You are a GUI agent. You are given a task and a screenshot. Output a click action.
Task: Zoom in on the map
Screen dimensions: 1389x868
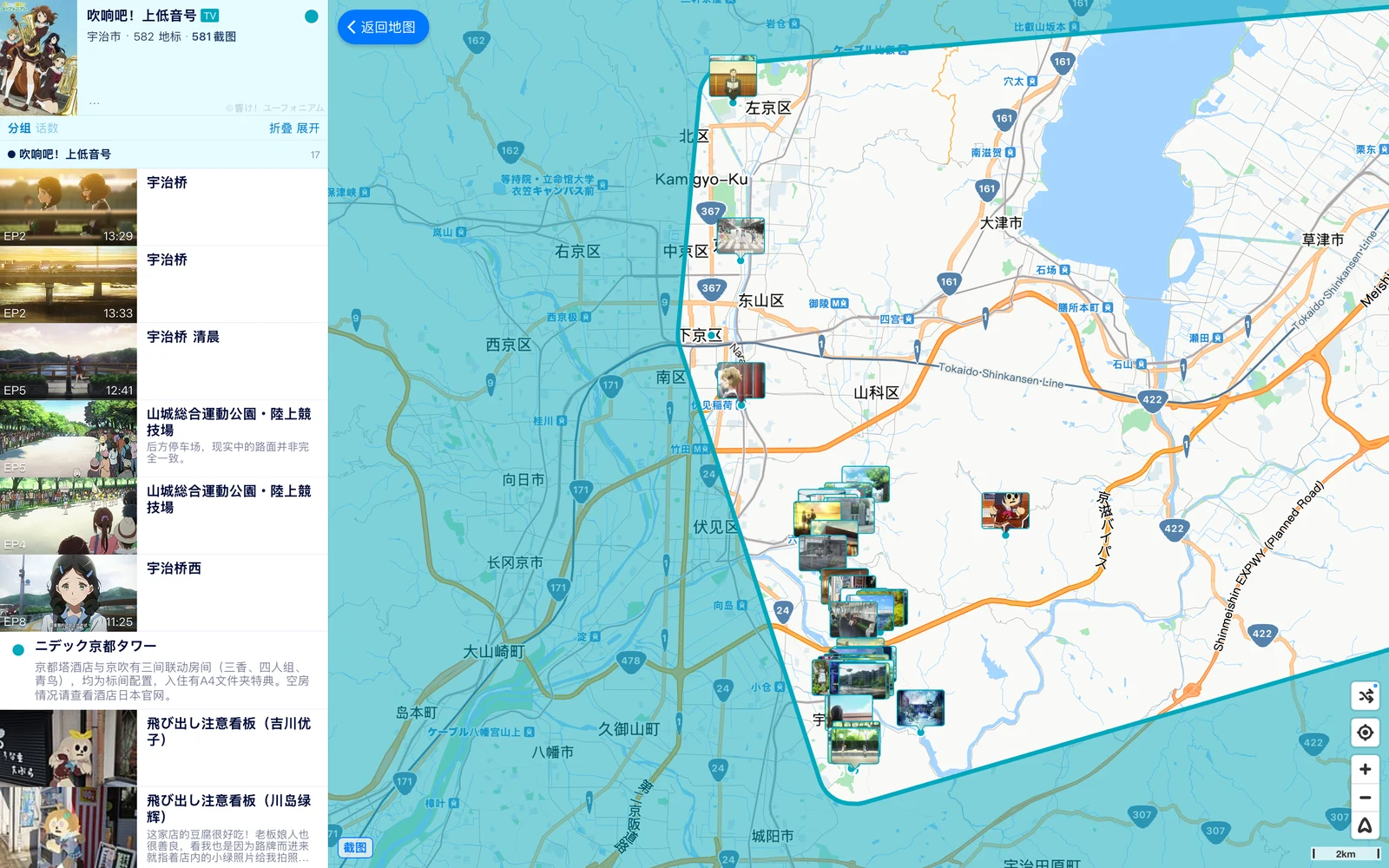pyautogui.click(x=1366, y=769)
